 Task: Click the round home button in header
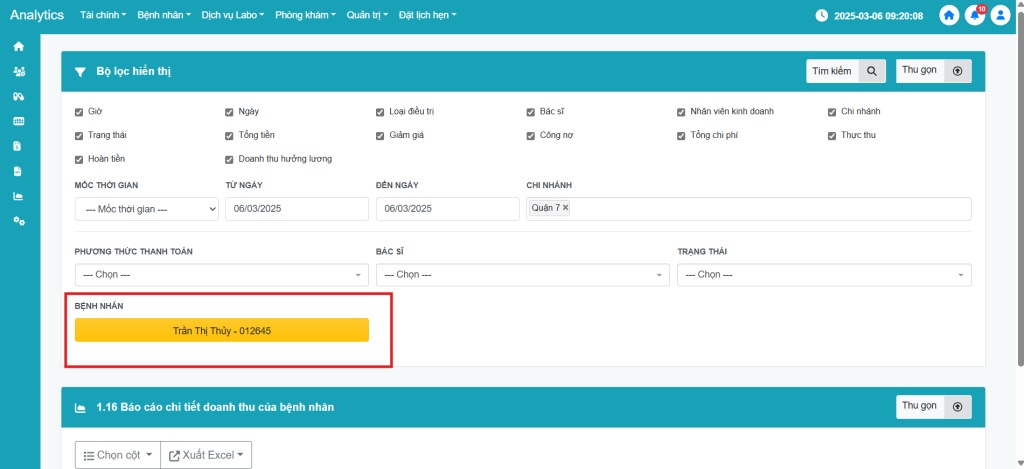(949, 16)
